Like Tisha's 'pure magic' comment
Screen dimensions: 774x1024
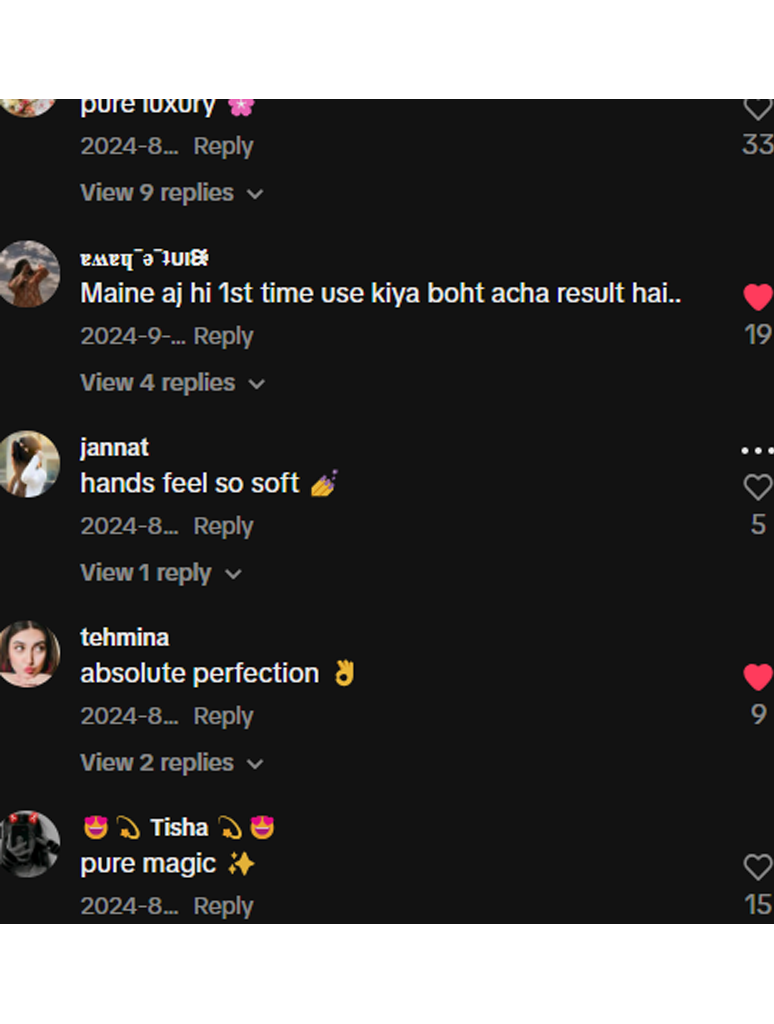758,867
